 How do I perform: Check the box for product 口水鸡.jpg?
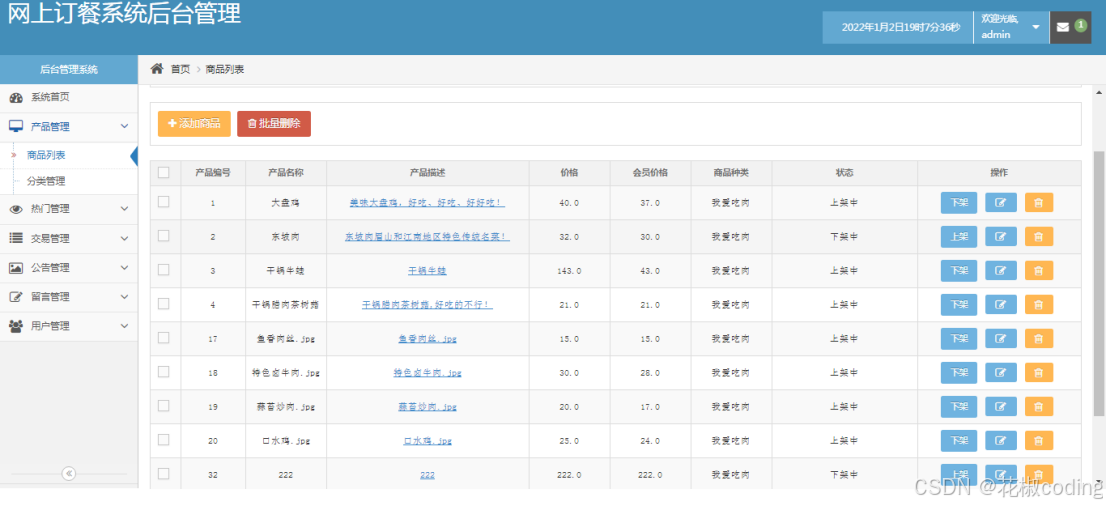(x=164, y=439)
